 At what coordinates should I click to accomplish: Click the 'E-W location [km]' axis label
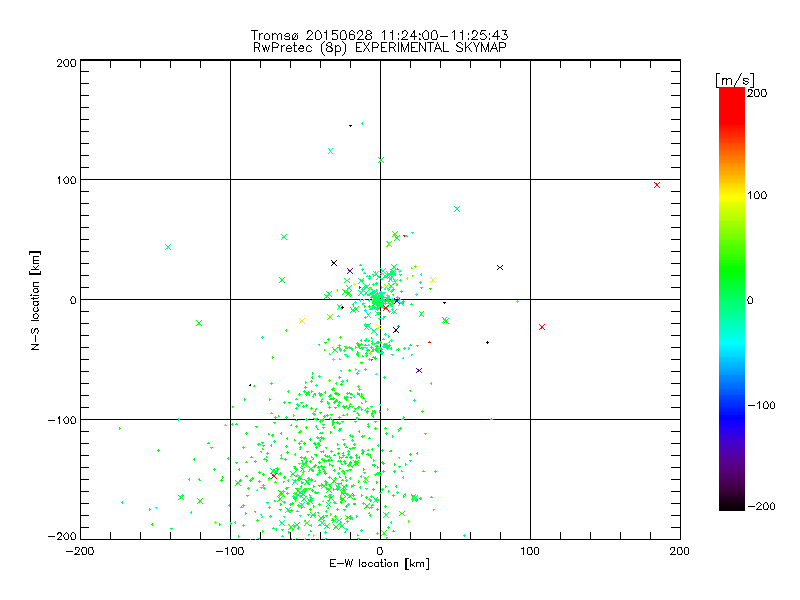[x=380, y=564]
